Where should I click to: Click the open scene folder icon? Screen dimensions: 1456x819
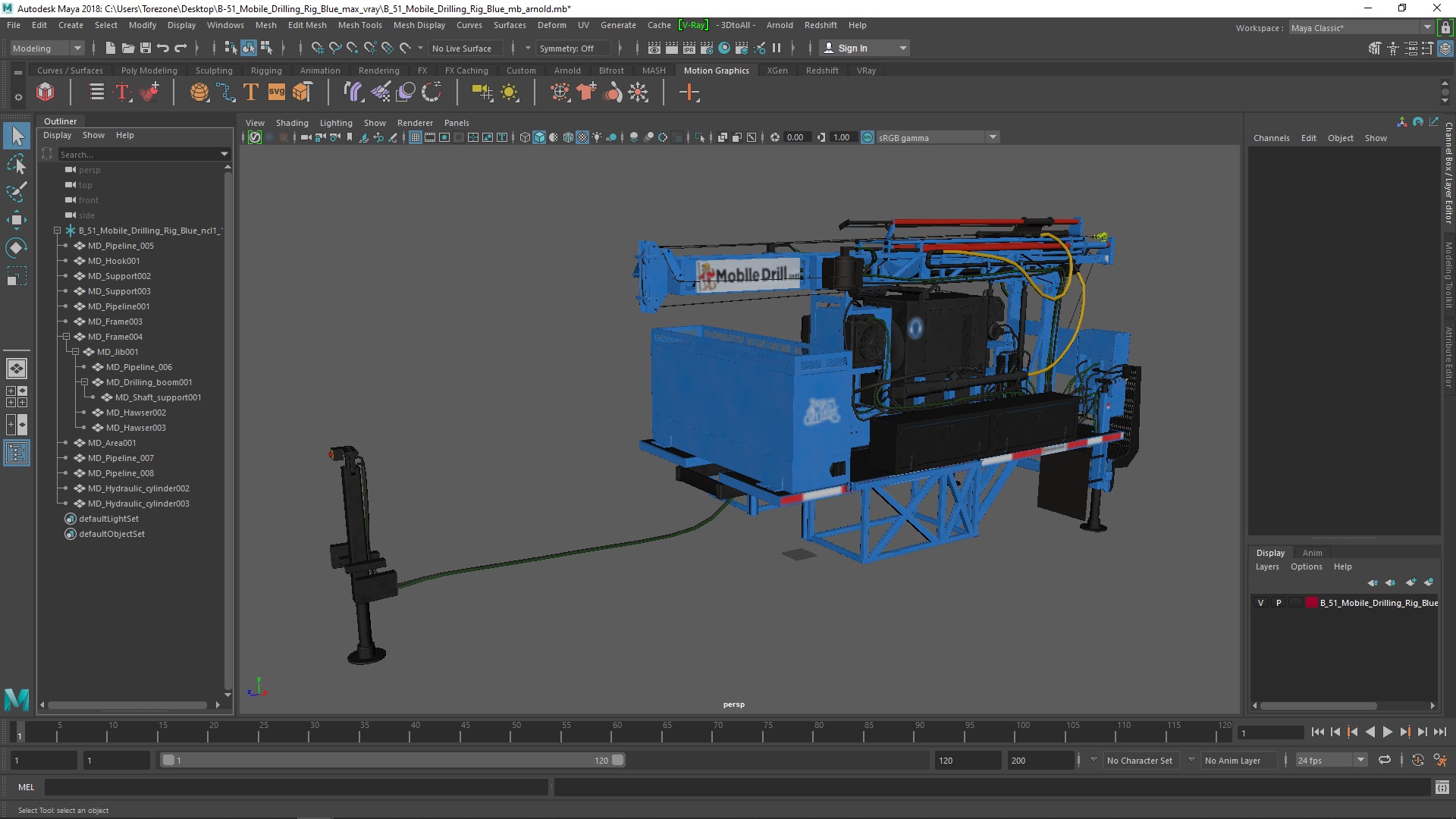(127, 48)
